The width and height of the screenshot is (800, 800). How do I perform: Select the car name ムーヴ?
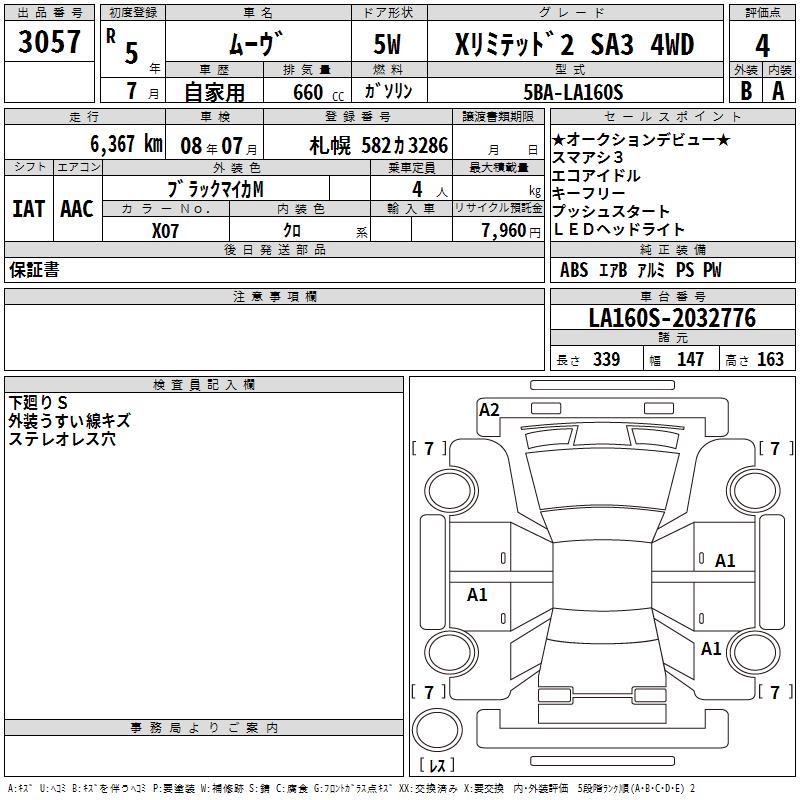click(256, 44)
